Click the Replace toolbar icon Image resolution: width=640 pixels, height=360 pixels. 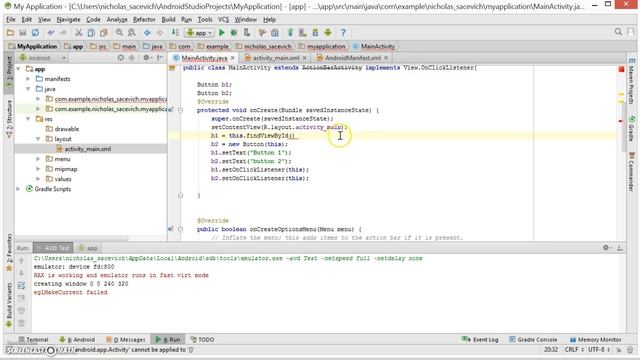131,33
